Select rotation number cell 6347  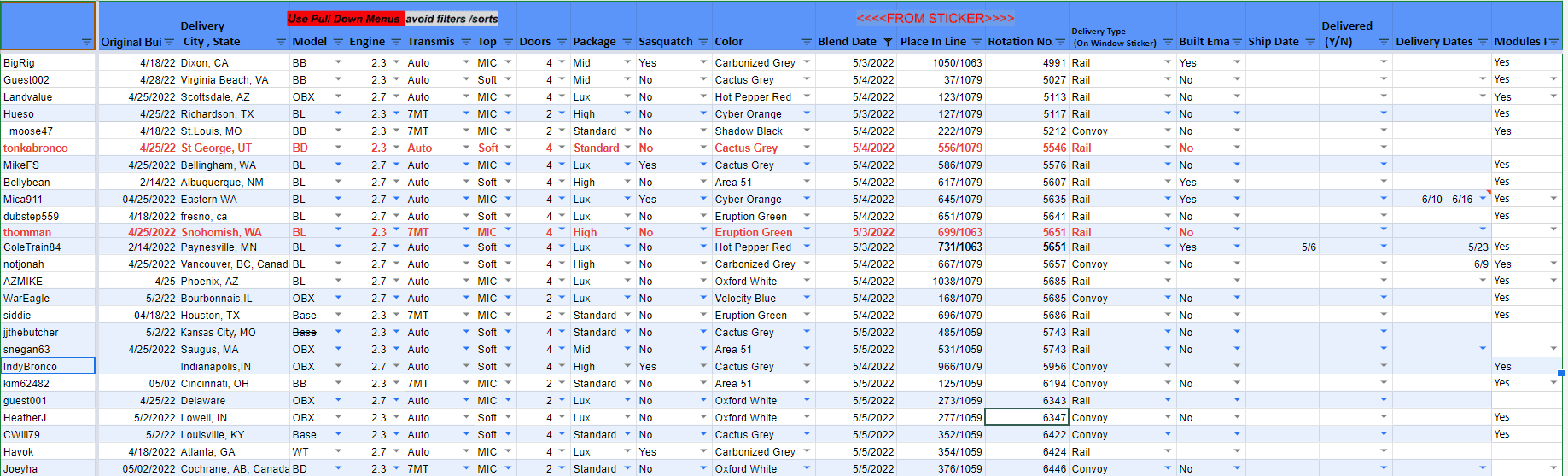click(x=1027, y=417)
